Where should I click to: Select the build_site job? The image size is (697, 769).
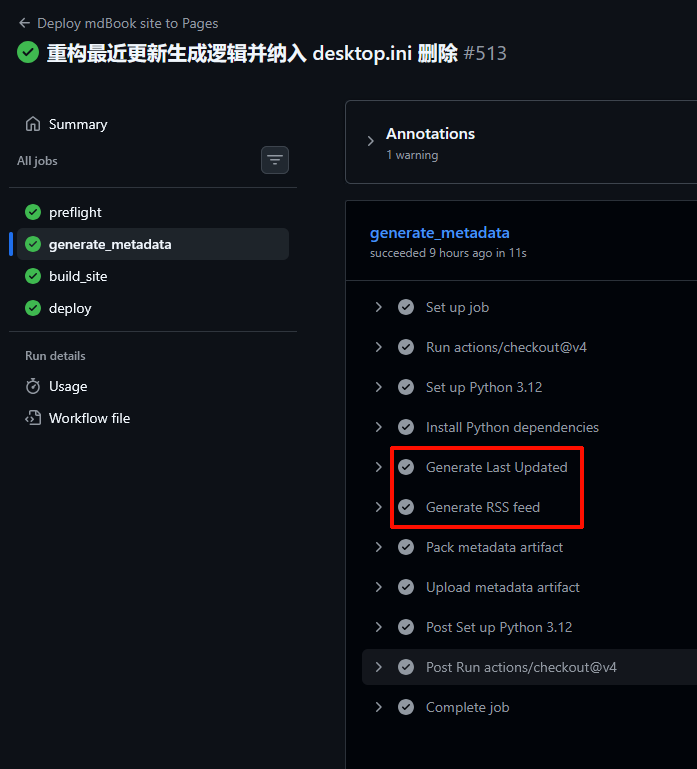(x=153, y=276)
